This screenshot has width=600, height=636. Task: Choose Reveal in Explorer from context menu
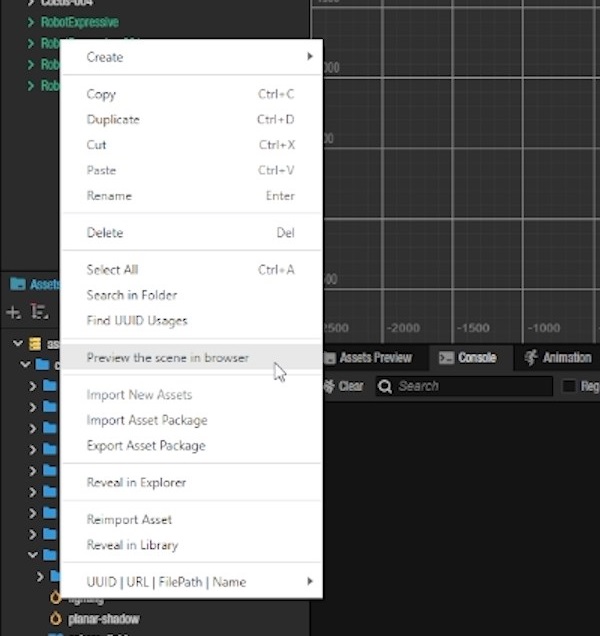(136, 483)
